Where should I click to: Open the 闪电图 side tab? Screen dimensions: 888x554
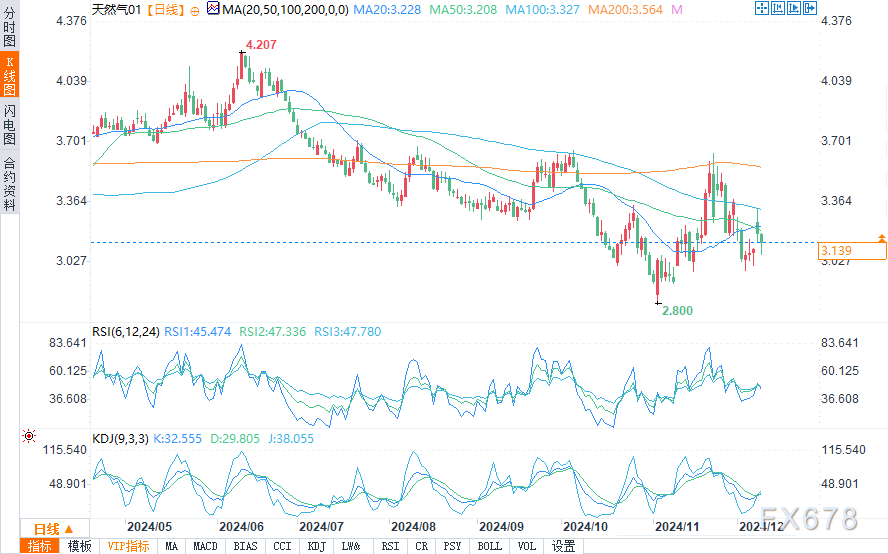click(10, 124)
